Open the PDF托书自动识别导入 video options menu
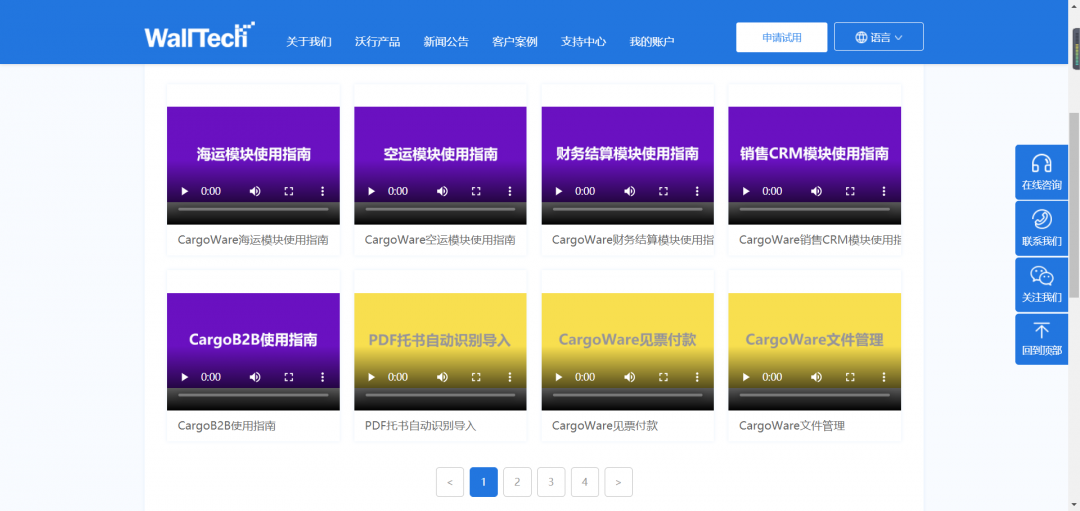The width and height of the screenshot is (1080, 511). coord(510,377)
